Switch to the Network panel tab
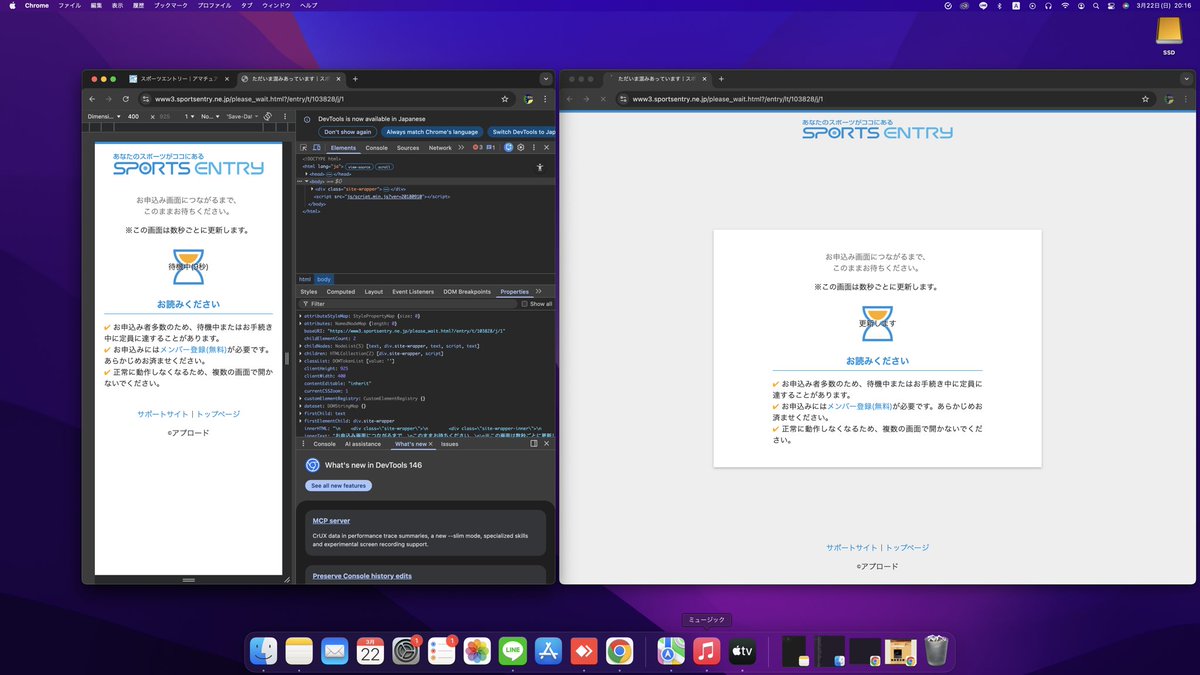The width and height of the screenshot is (1200, 675). 440,148
